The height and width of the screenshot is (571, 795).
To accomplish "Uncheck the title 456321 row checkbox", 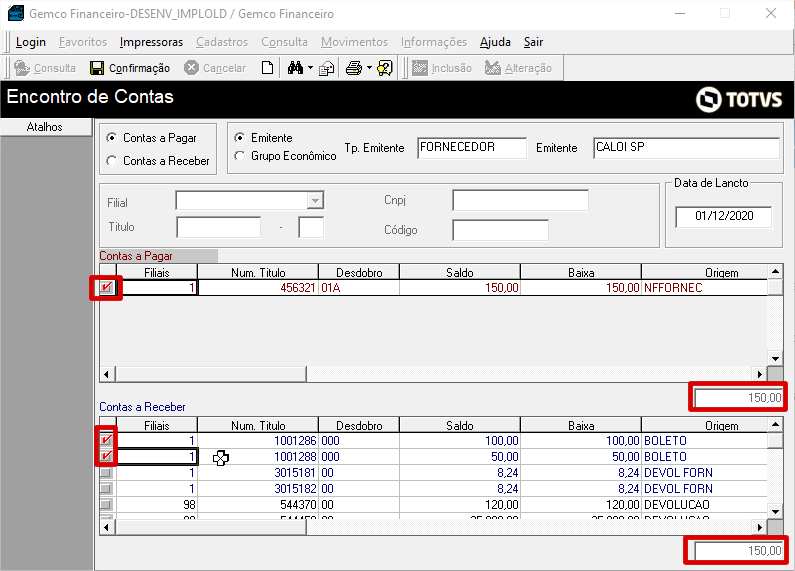I will coord(106,288).
